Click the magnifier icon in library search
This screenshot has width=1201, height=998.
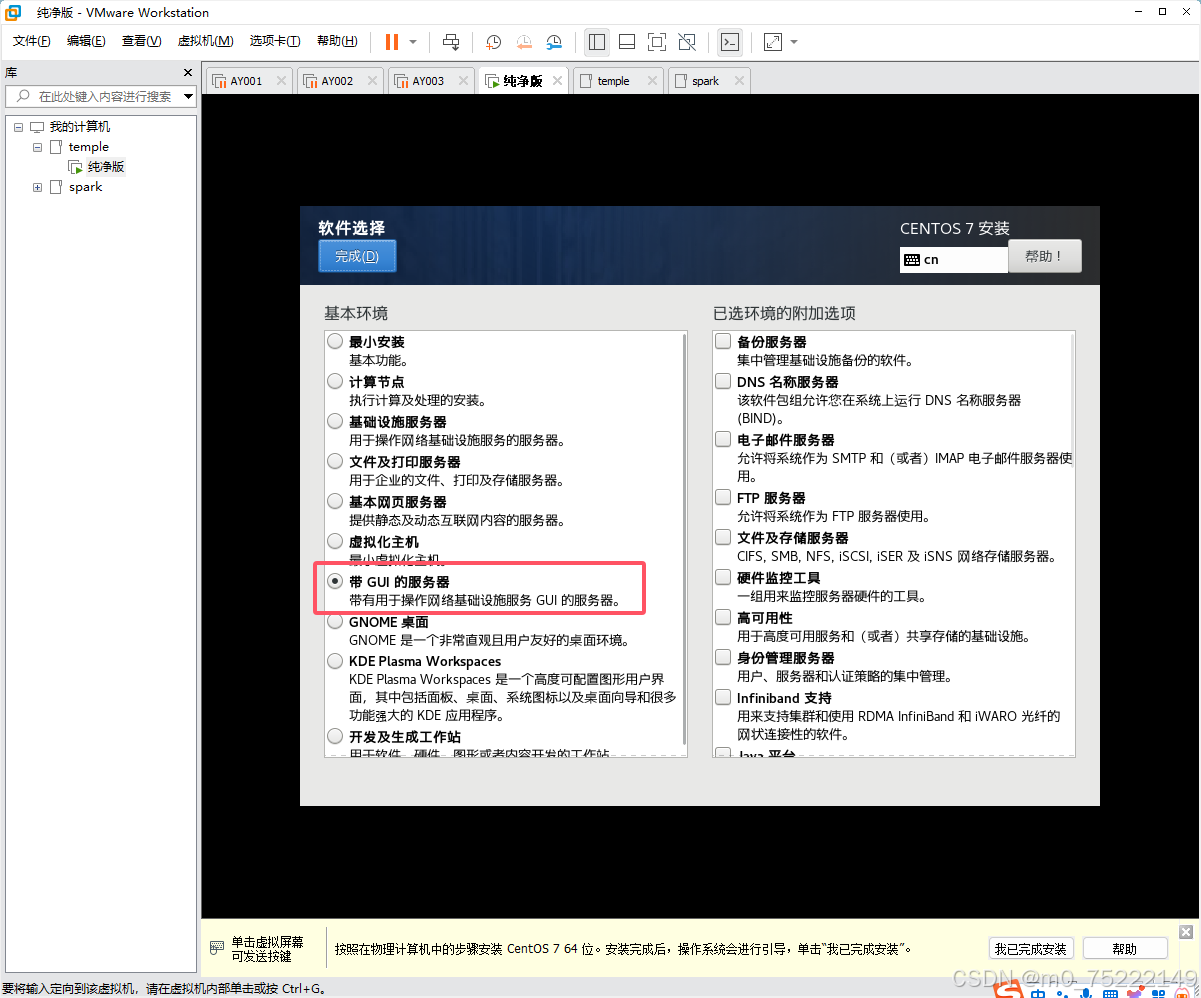tap(22, 96)
